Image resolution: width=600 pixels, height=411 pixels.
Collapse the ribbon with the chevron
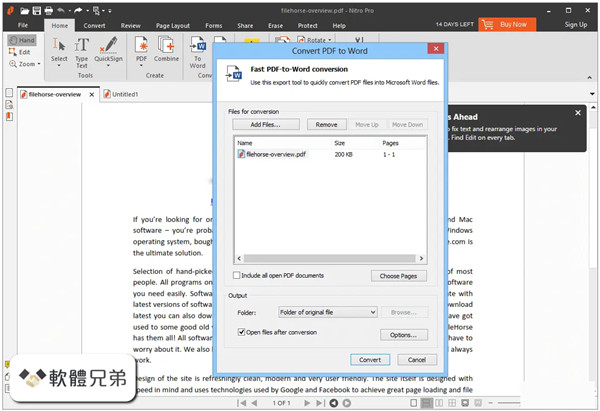click(x=589, y=78)
